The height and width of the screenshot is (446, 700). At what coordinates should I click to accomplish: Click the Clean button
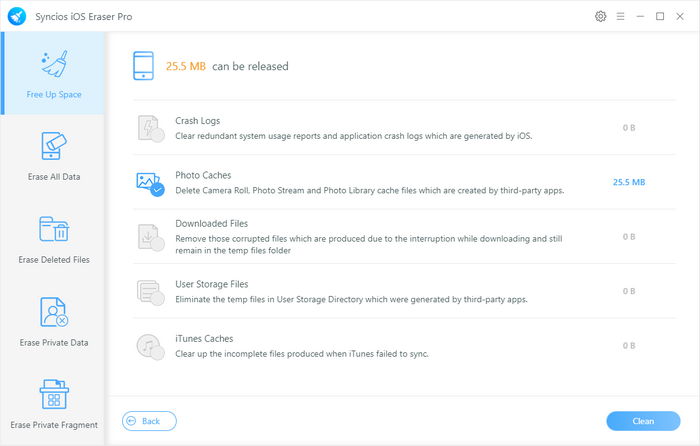tap(643, 421)
